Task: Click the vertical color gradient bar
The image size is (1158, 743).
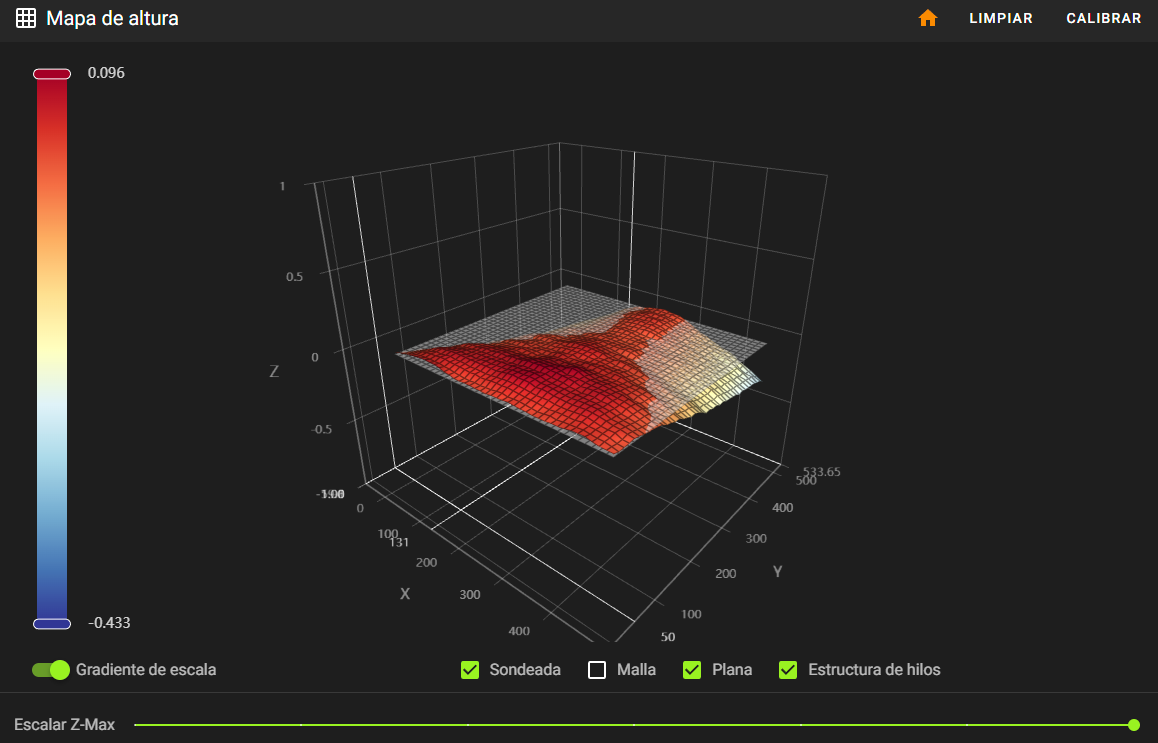Action: point(52,349)
